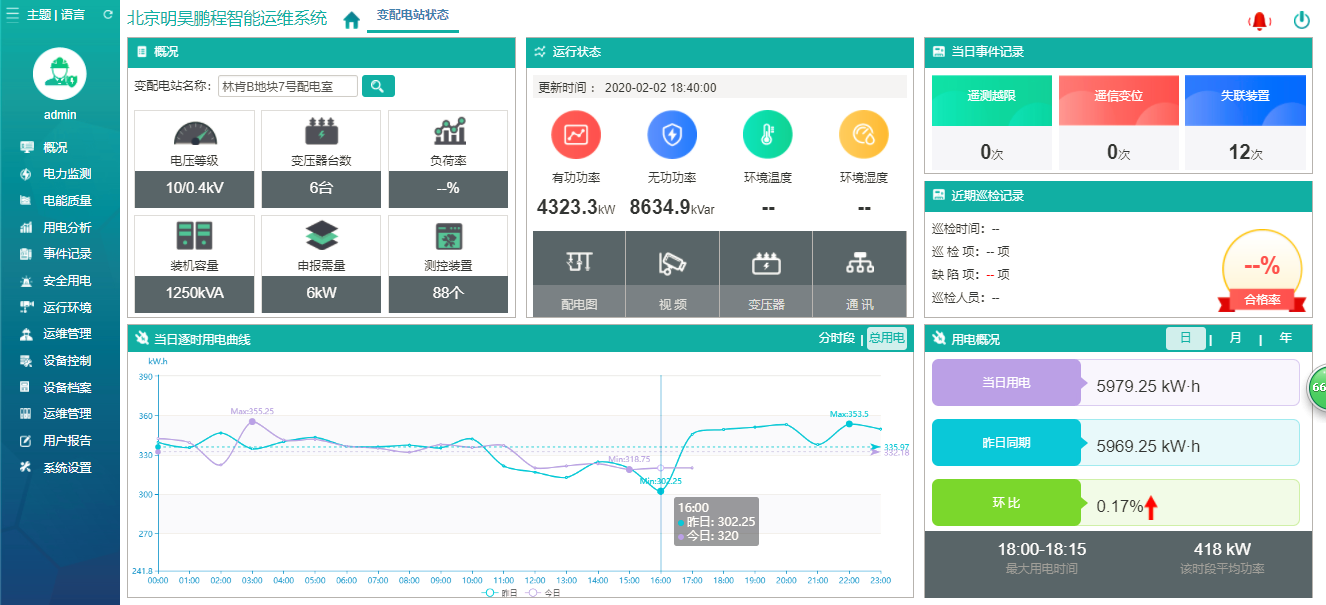Go to home via house icon
This screenshot has height=605, width=1326.
pos(352,20)
